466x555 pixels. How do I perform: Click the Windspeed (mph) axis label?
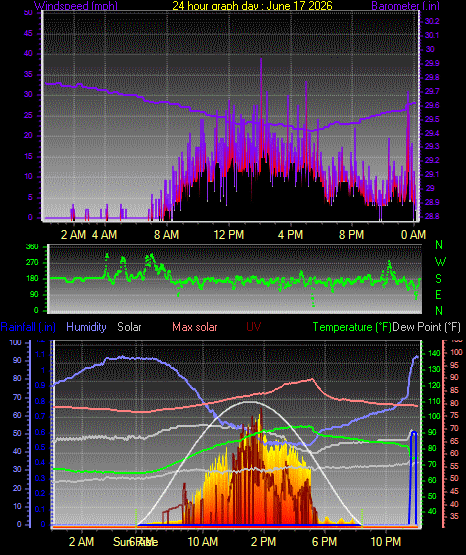[x=75, y=5]
